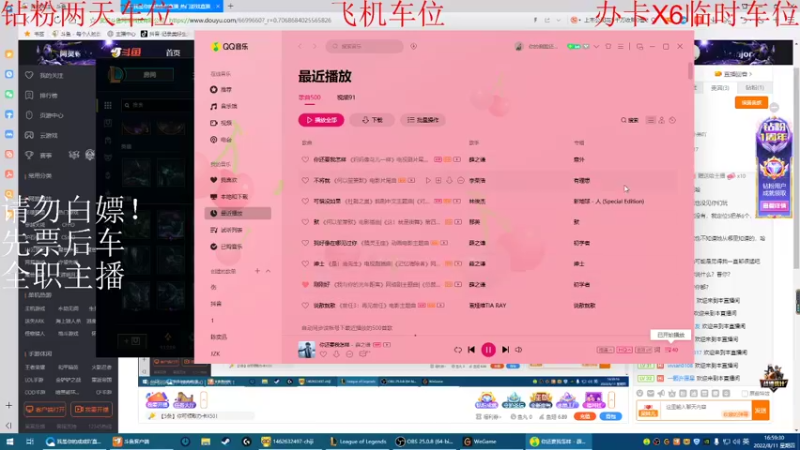The height and width of the screenshot is (450, 800).
Task: Click the listen-recognize icon beside search box
Action: tap(414, 46)
